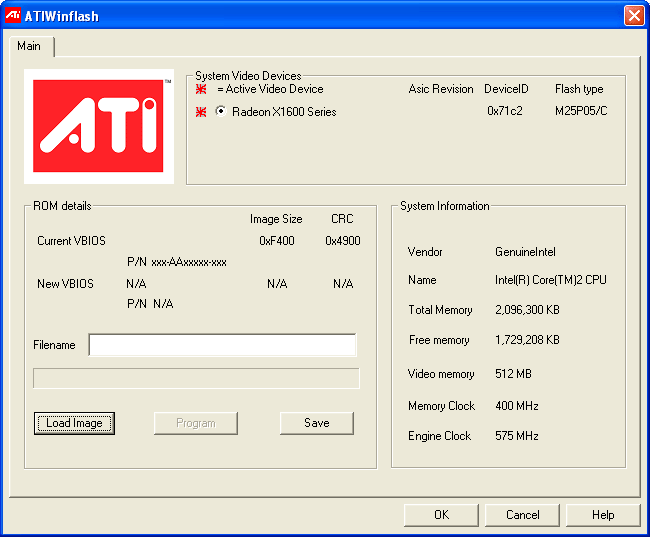Click the CRC value 0x4900

343,241
